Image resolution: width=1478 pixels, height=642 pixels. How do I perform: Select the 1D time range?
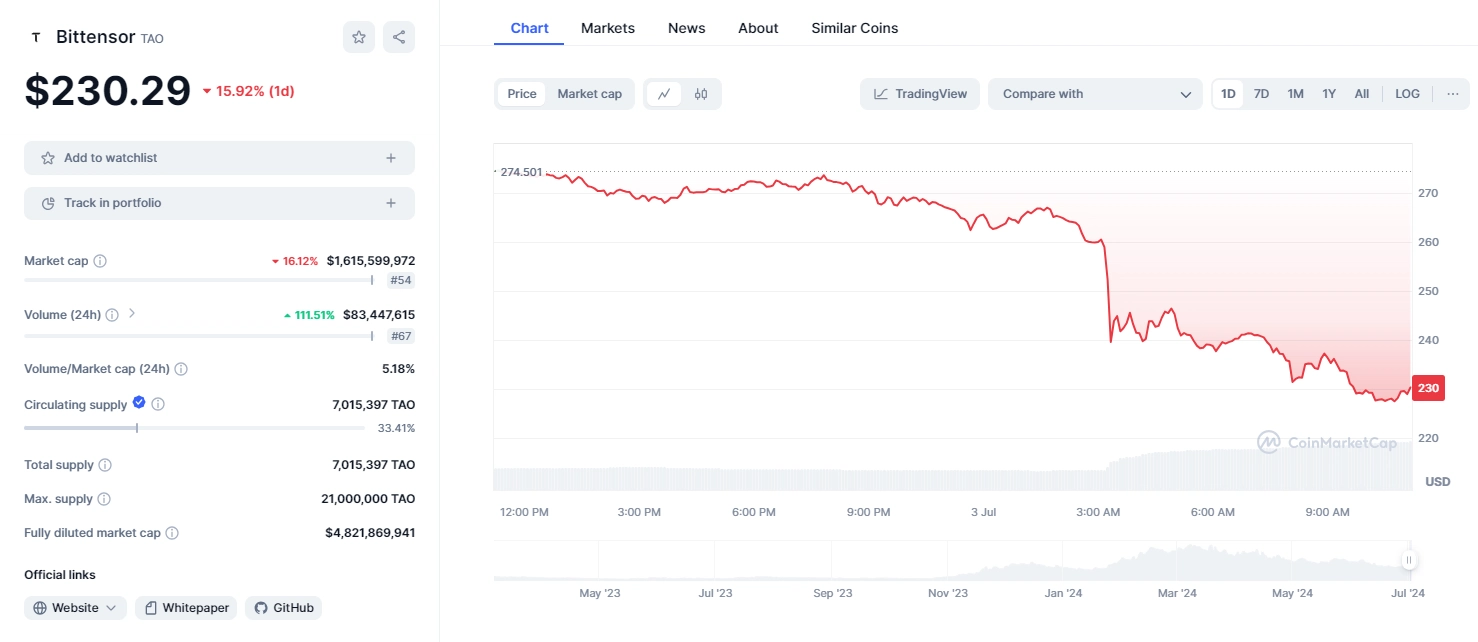[x=1228, y=94]
